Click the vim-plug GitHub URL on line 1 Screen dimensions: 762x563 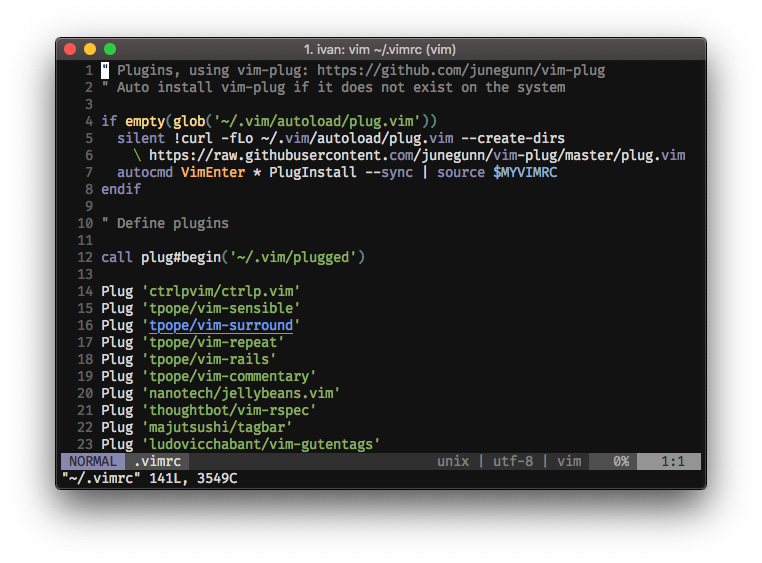click(x=461, y=70)
